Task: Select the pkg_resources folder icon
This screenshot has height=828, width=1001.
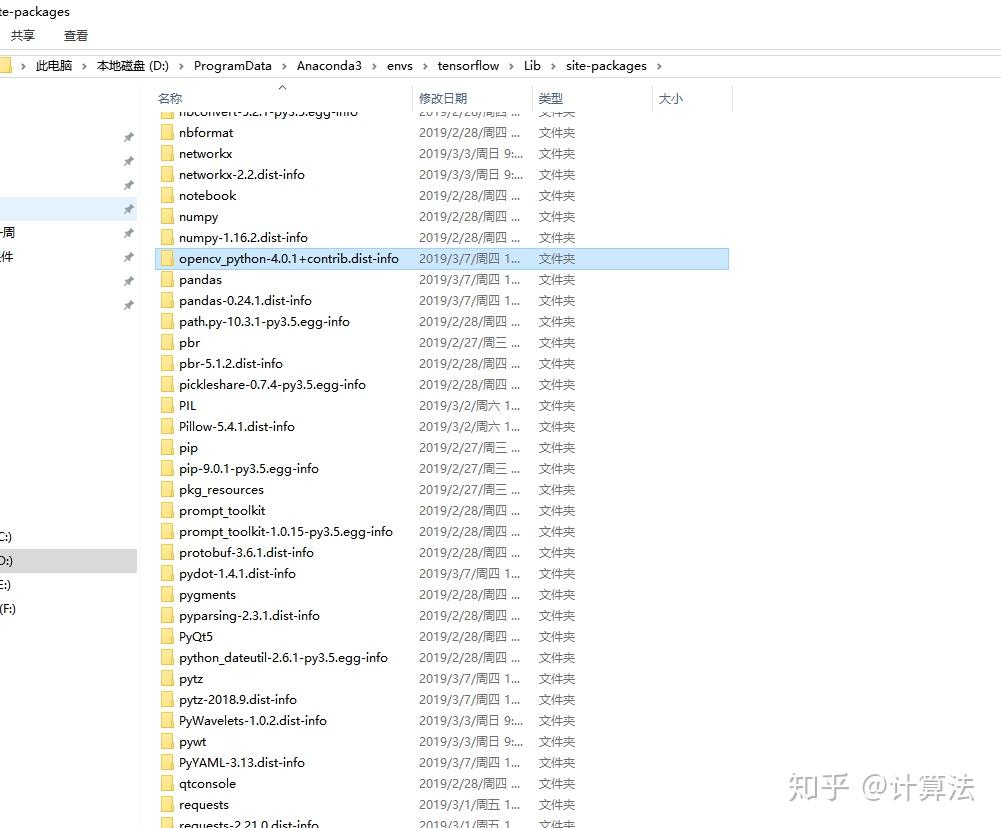Action: coord(167,490)
